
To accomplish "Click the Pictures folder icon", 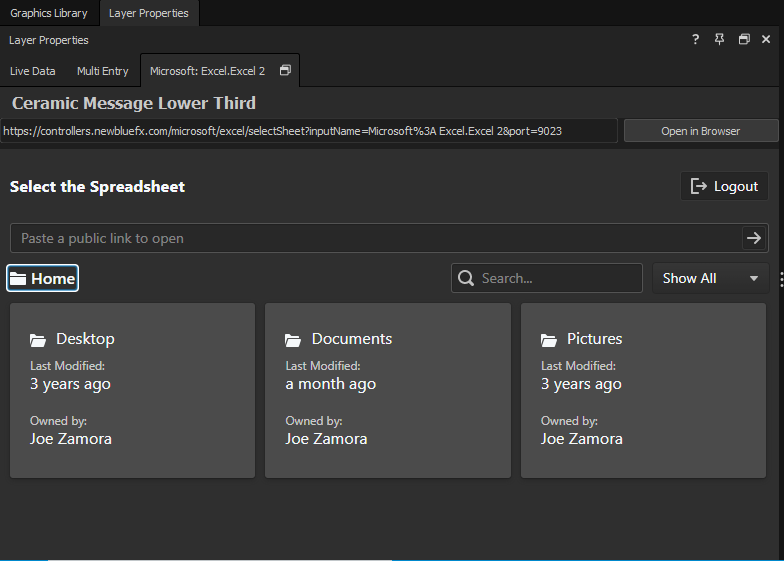I will (548, 340).
